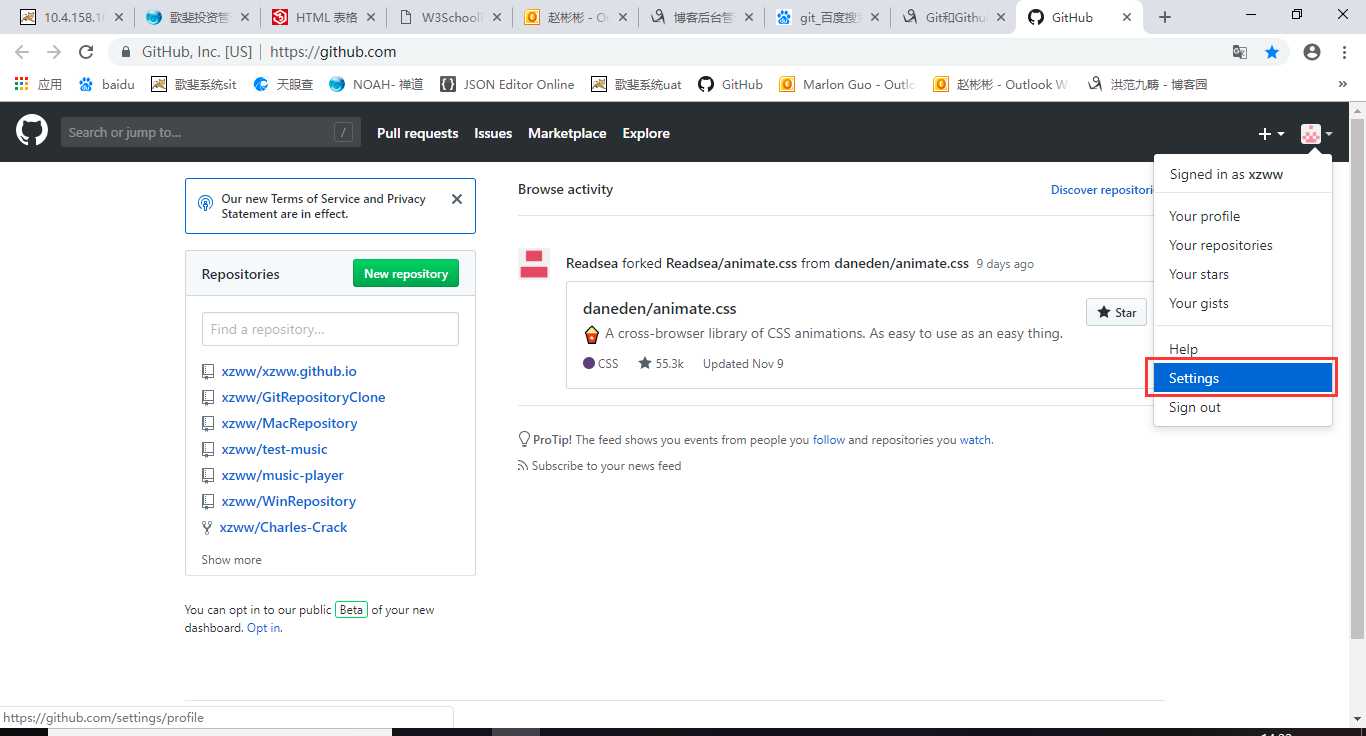Open Issues in header
This screenshot has width=1366, height=736.
[x=493, y=133]
